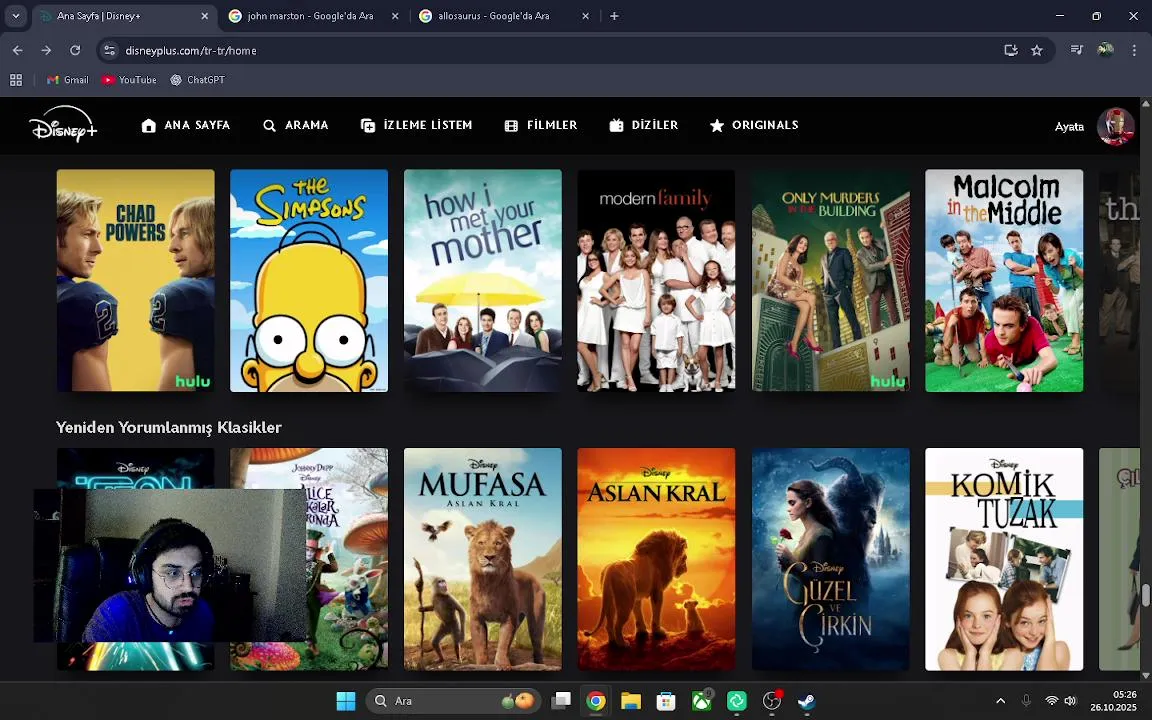The width and height of the screenshot is (1152, 720).
Task: Open the Diziler section
Action: (644, 126)
